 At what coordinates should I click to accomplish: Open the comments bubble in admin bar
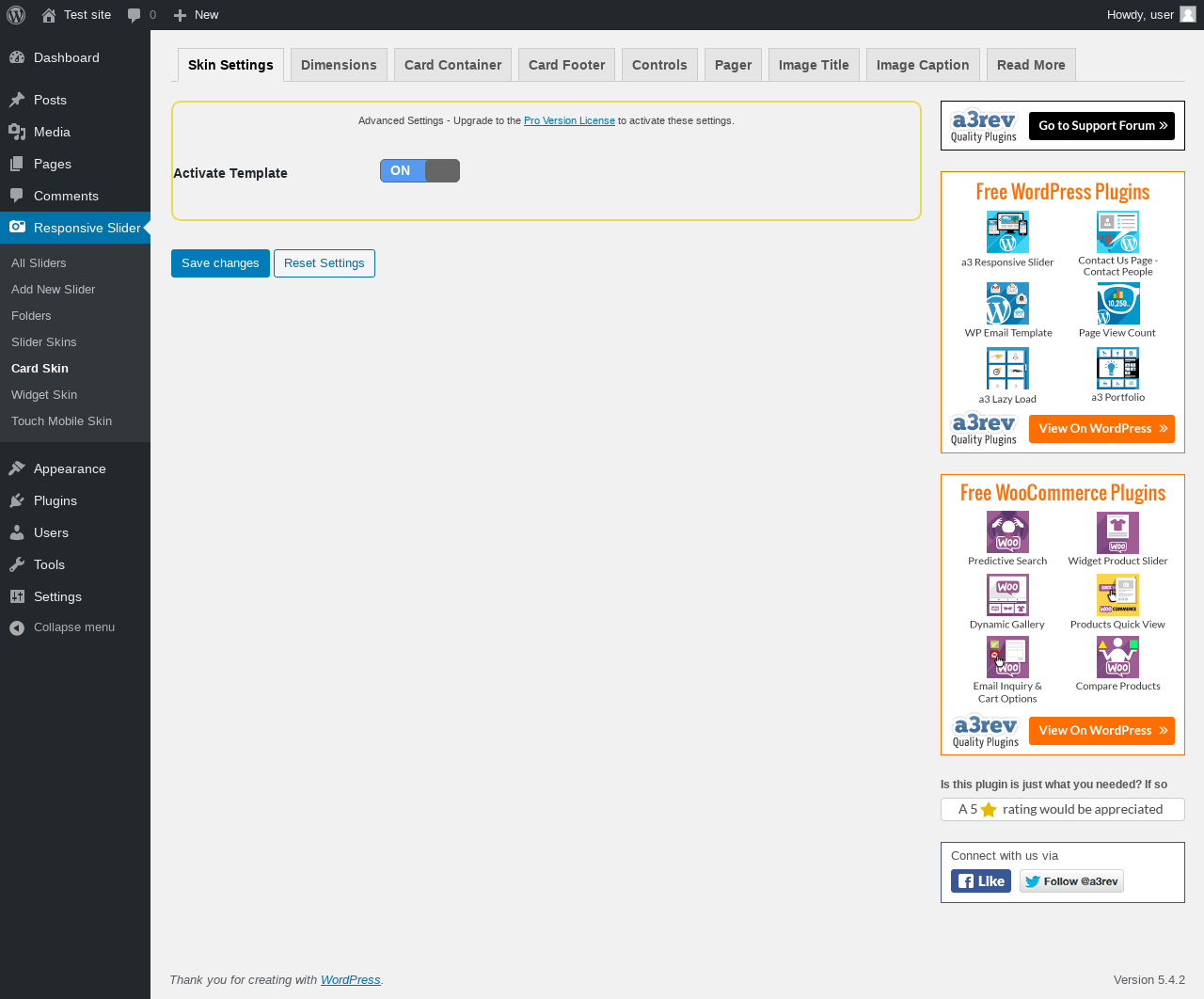(x=135, y=15)
